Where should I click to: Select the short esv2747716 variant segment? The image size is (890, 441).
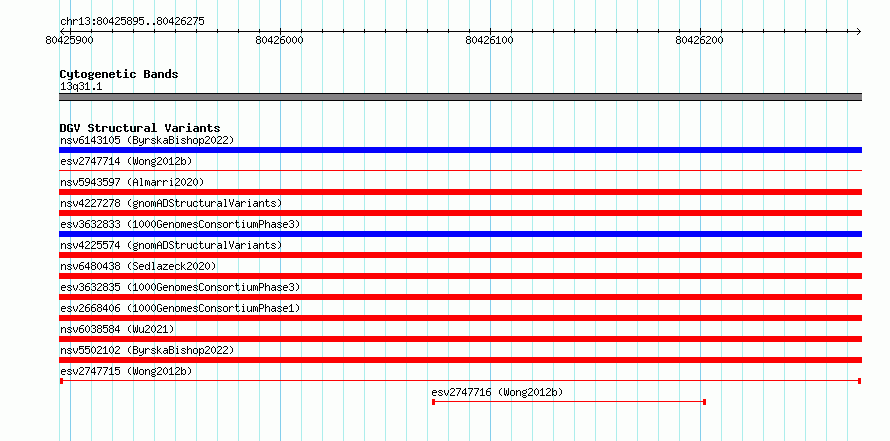(x=569, y=402)
